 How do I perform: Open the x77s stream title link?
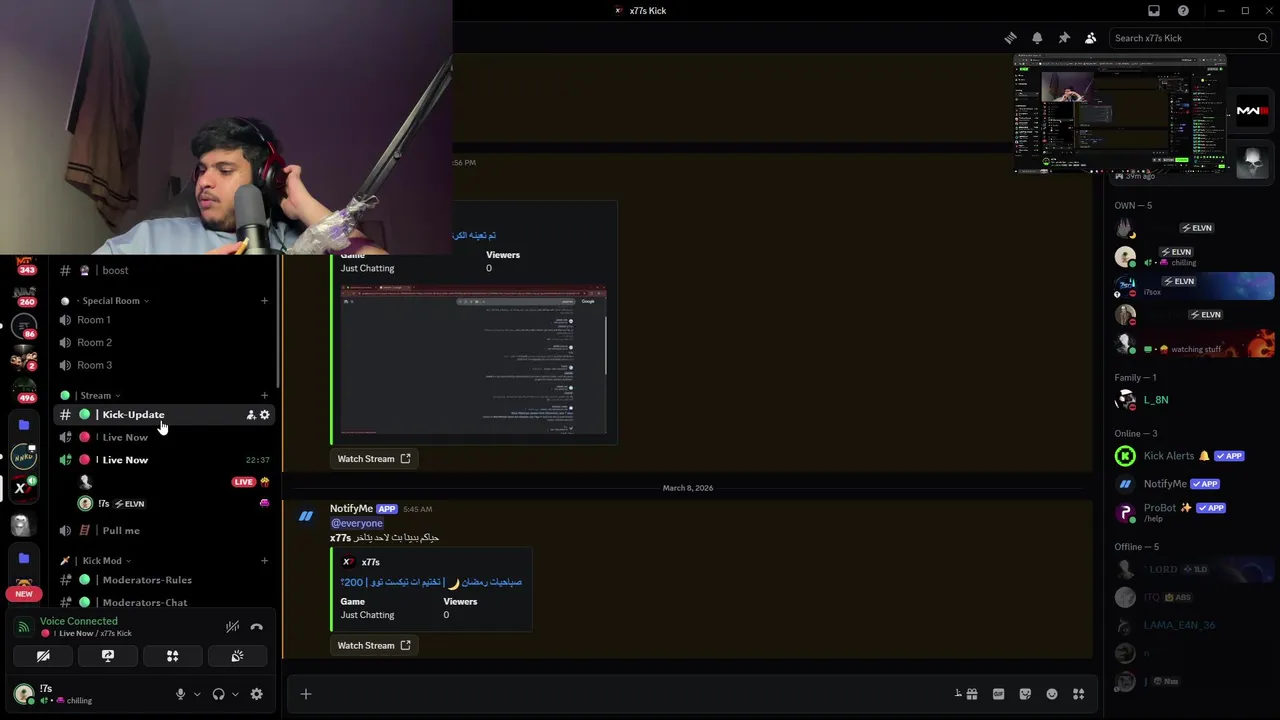(431, 582)
